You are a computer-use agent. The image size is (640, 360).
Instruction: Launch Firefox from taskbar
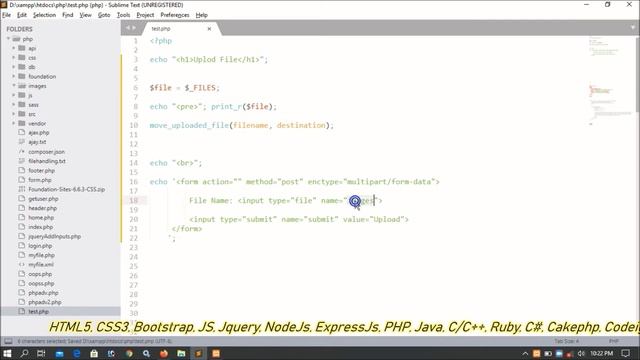164,353
